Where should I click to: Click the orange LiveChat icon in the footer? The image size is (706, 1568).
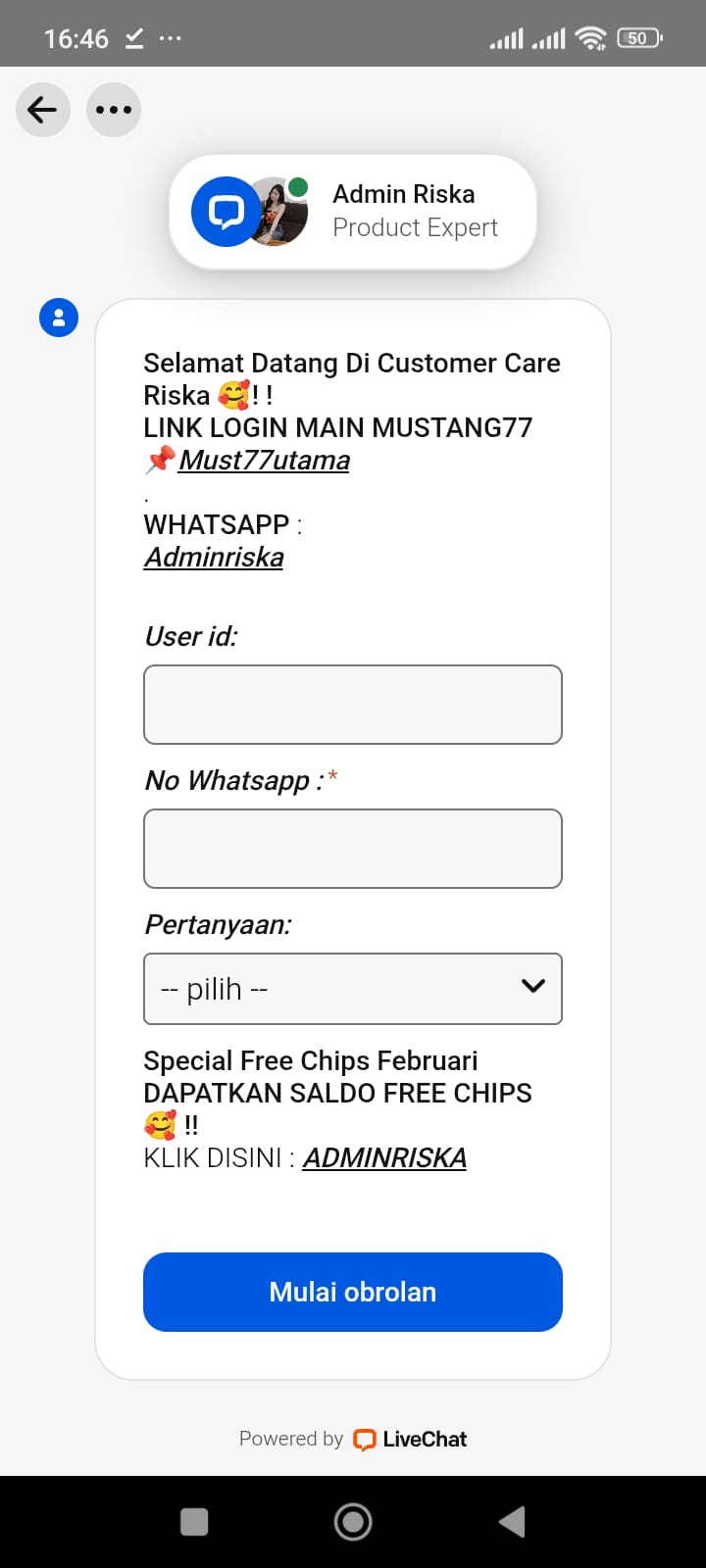pos(364,1440)
